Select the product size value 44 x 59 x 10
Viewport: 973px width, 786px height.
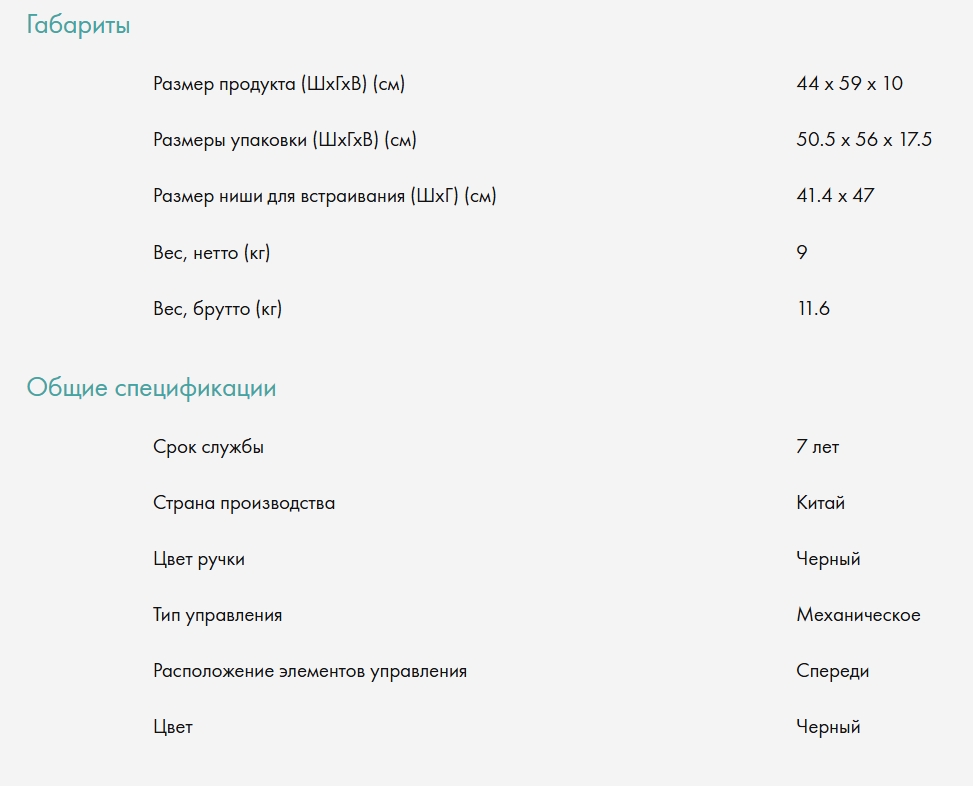click(x=849, y=84)
